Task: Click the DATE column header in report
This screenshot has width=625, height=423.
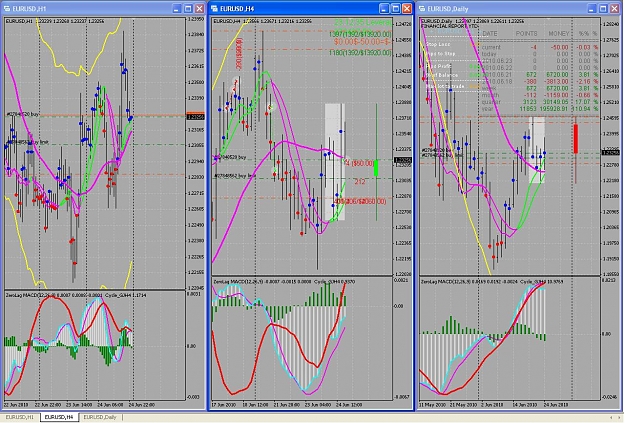Action: tap(489, 34)
